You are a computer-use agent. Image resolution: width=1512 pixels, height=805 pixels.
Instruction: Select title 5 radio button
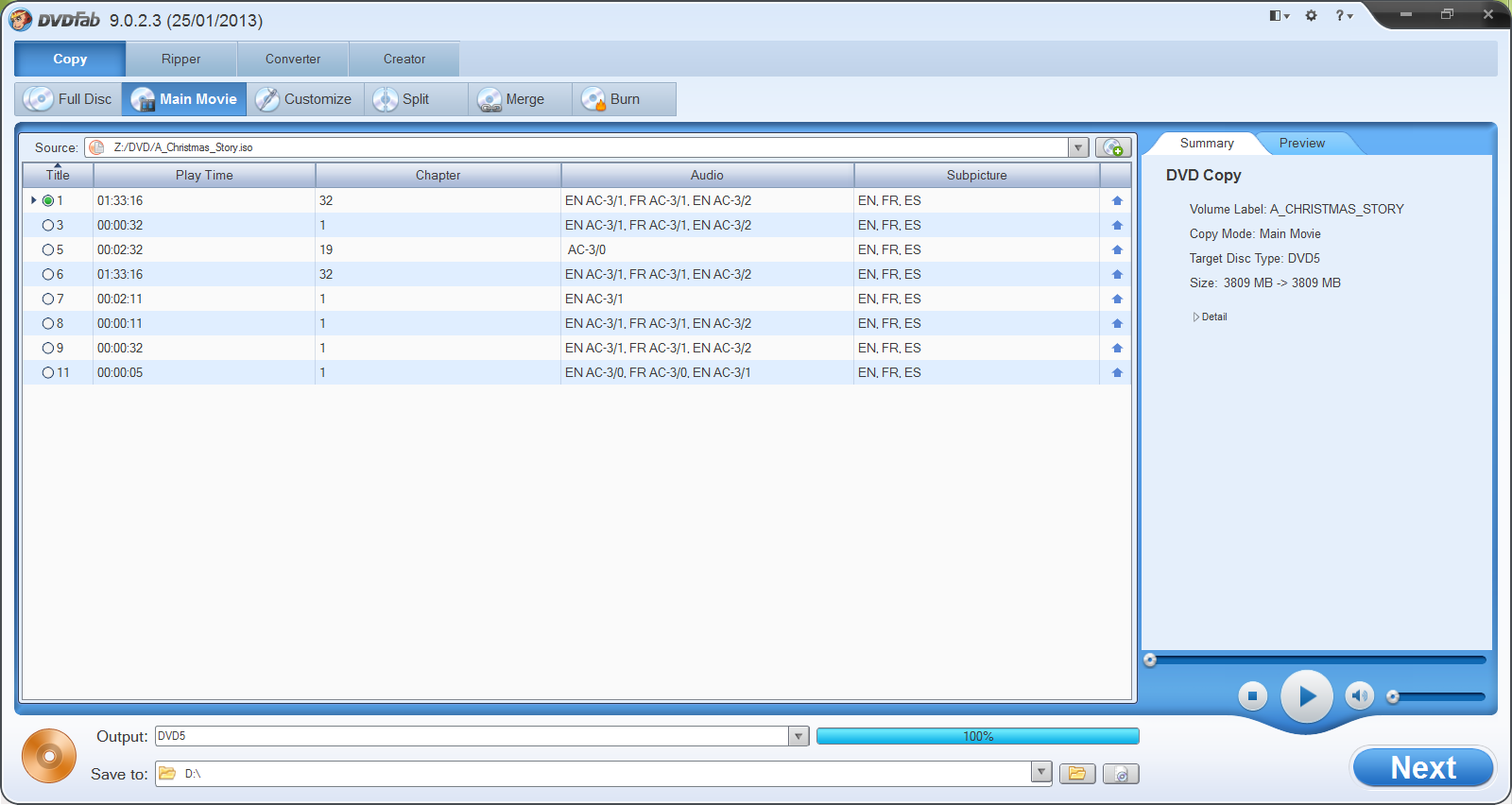[47, 249]
